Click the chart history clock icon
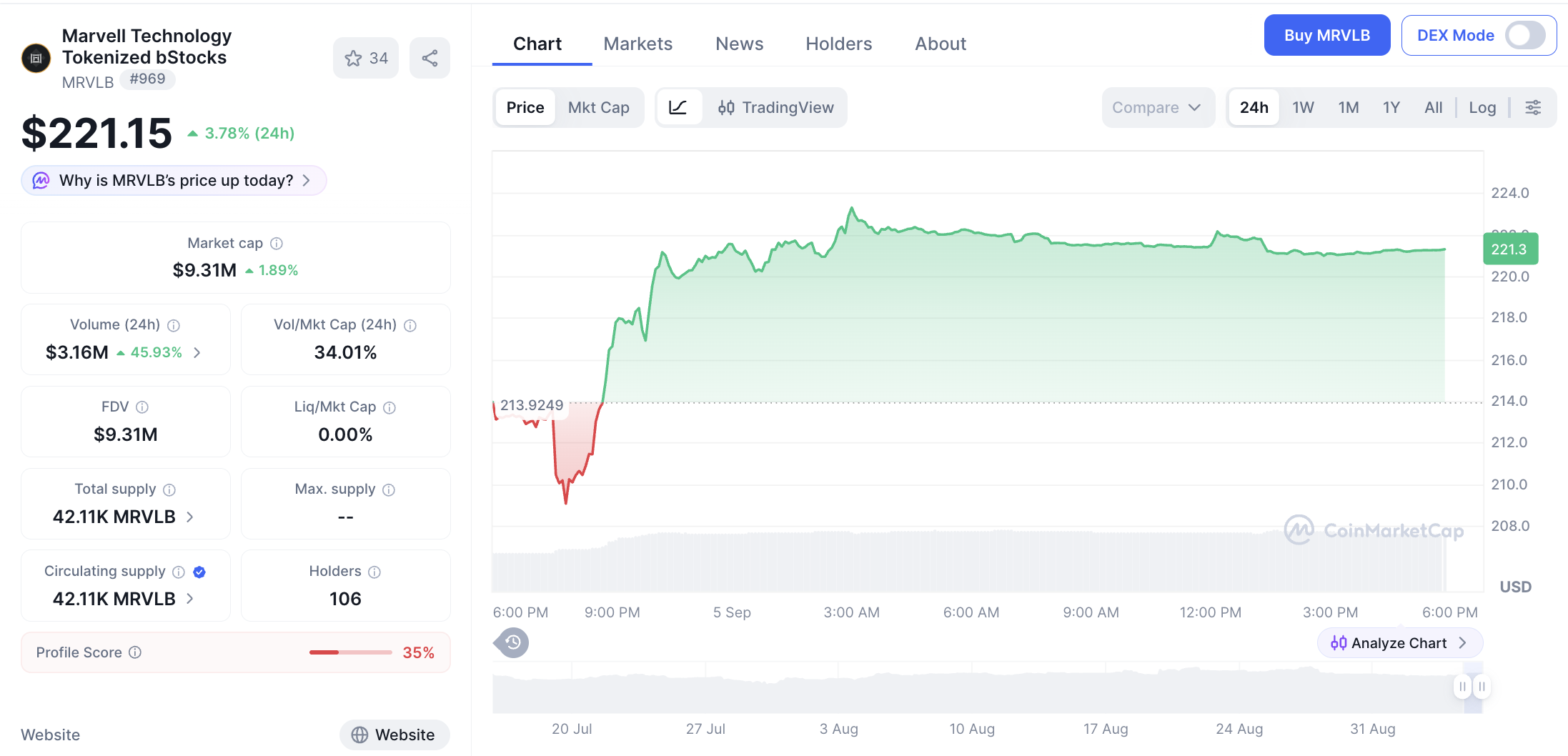 (513, 643)
